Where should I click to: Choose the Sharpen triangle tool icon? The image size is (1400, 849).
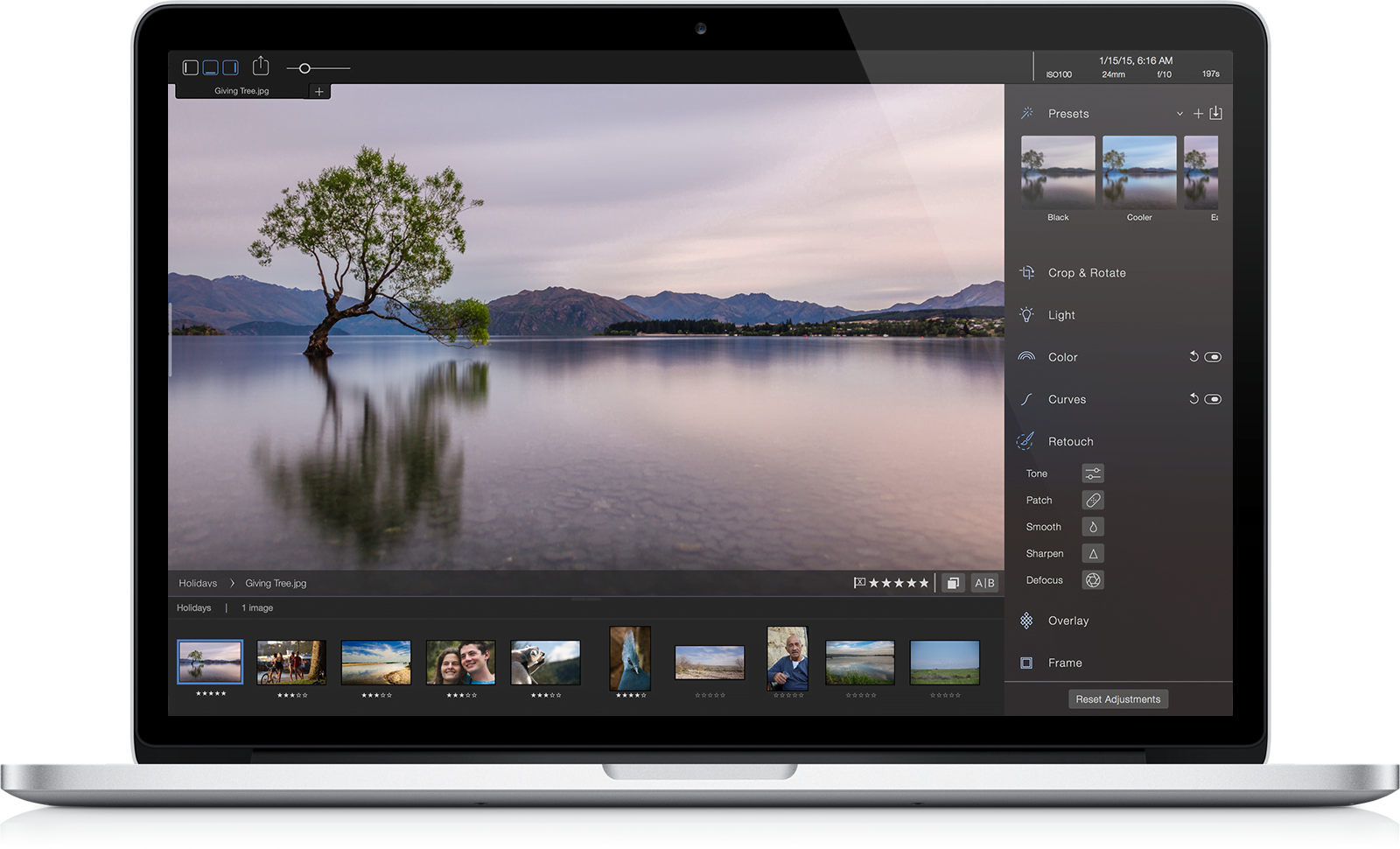click(1093, 554)
